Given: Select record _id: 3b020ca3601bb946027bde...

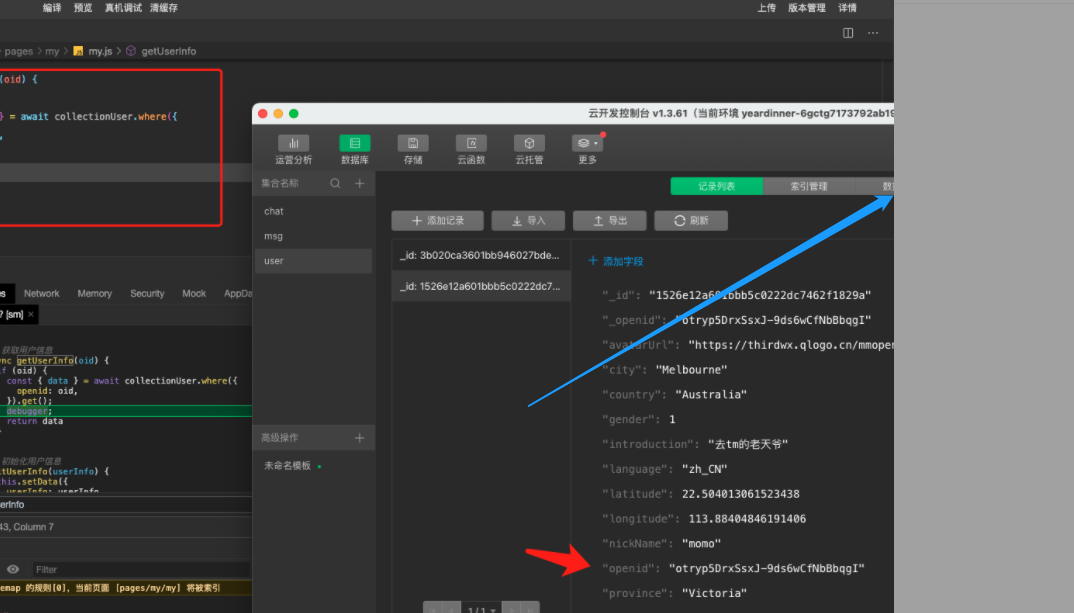Looking at the screenshot, I should coord(481,255).
